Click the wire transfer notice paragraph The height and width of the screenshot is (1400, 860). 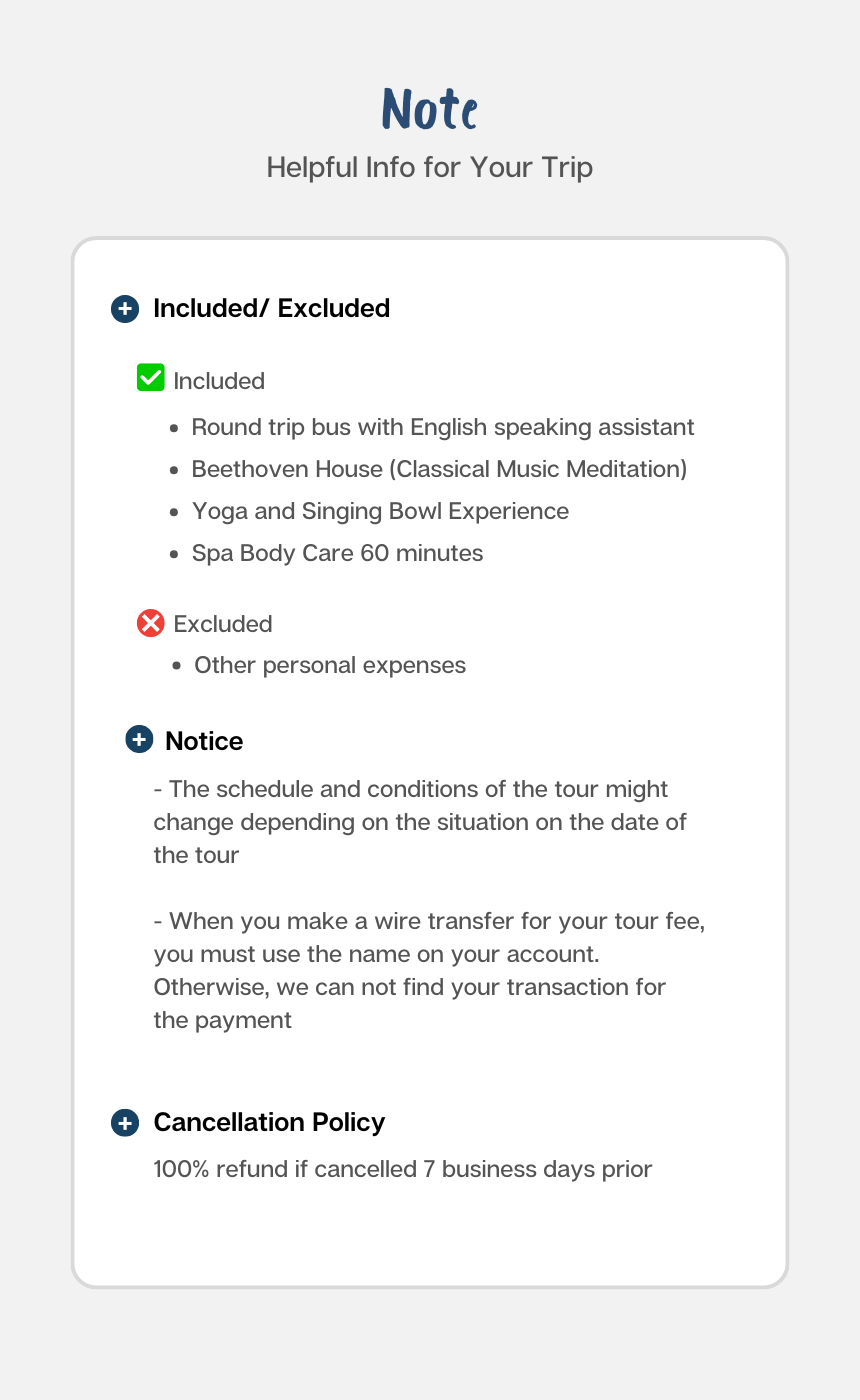(x=428, y=970)
